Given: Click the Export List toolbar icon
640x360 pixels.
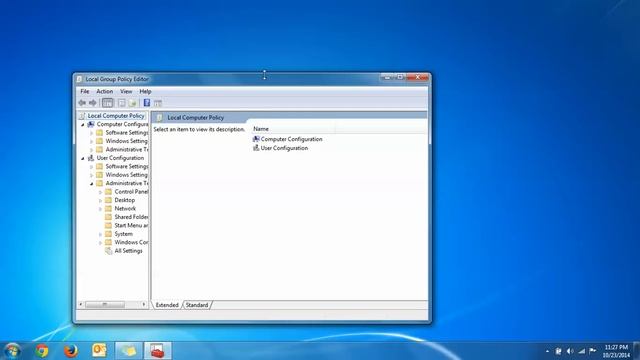Looking at the screenshot, I should click(132, 103).
